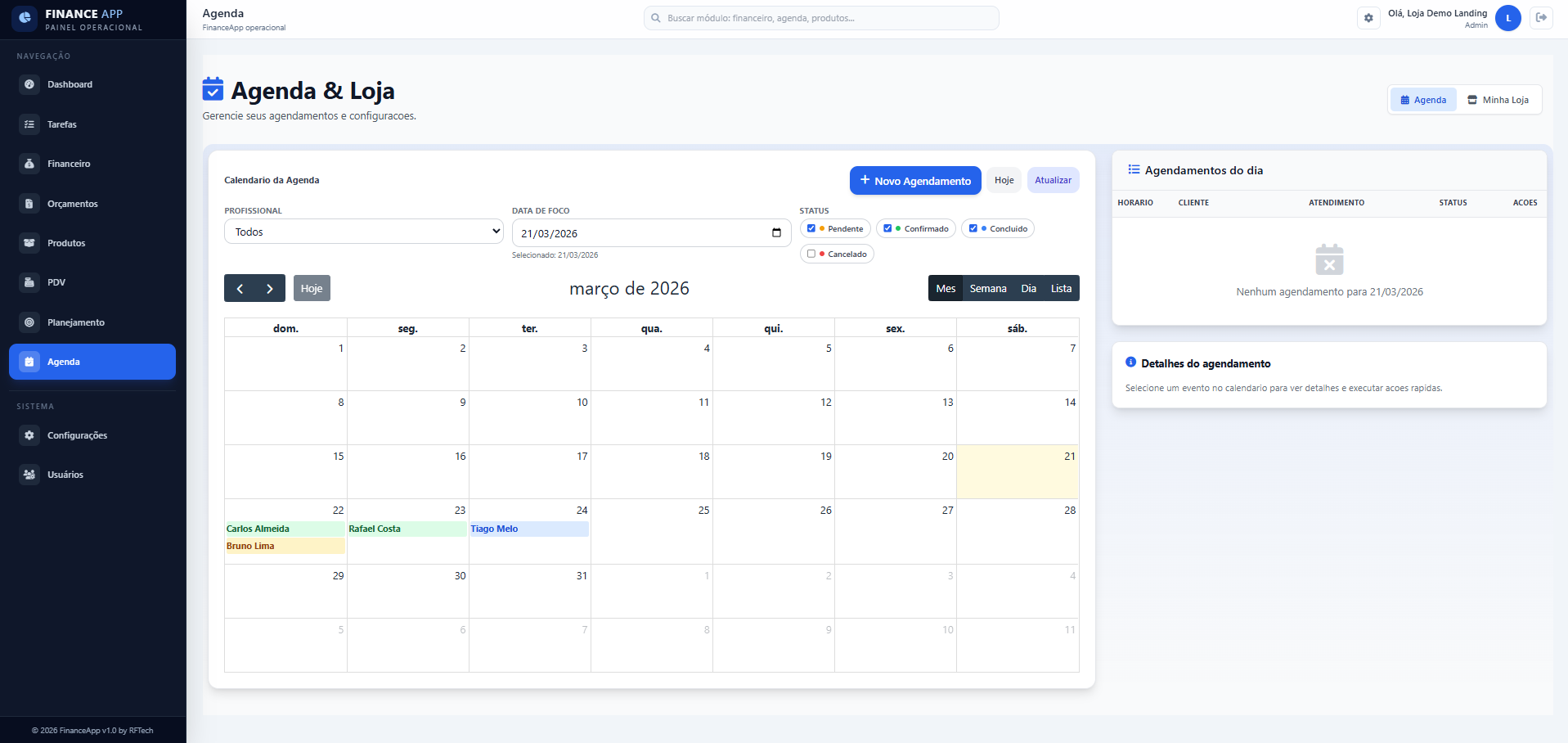Expand the Profissional dropdown showing Todos
The height and width of the screenshot is (743, 1568).
364,232
